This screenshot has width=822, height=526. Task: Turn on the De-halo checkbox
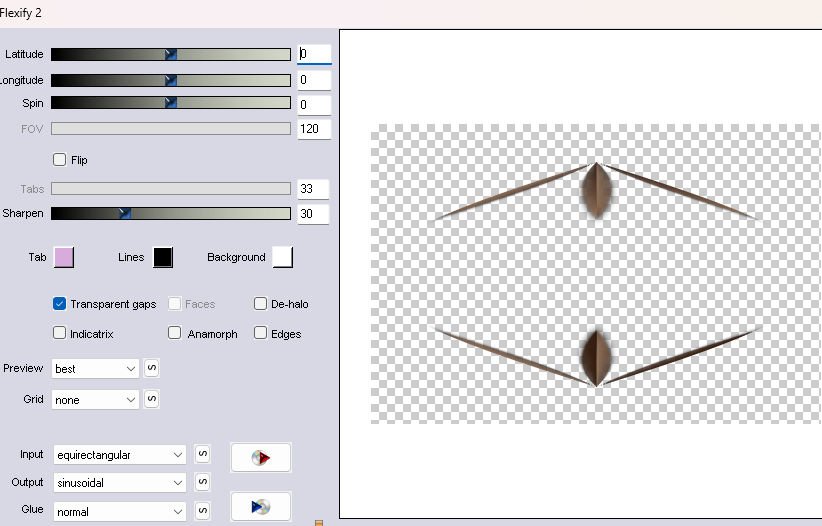pos(261,304)
